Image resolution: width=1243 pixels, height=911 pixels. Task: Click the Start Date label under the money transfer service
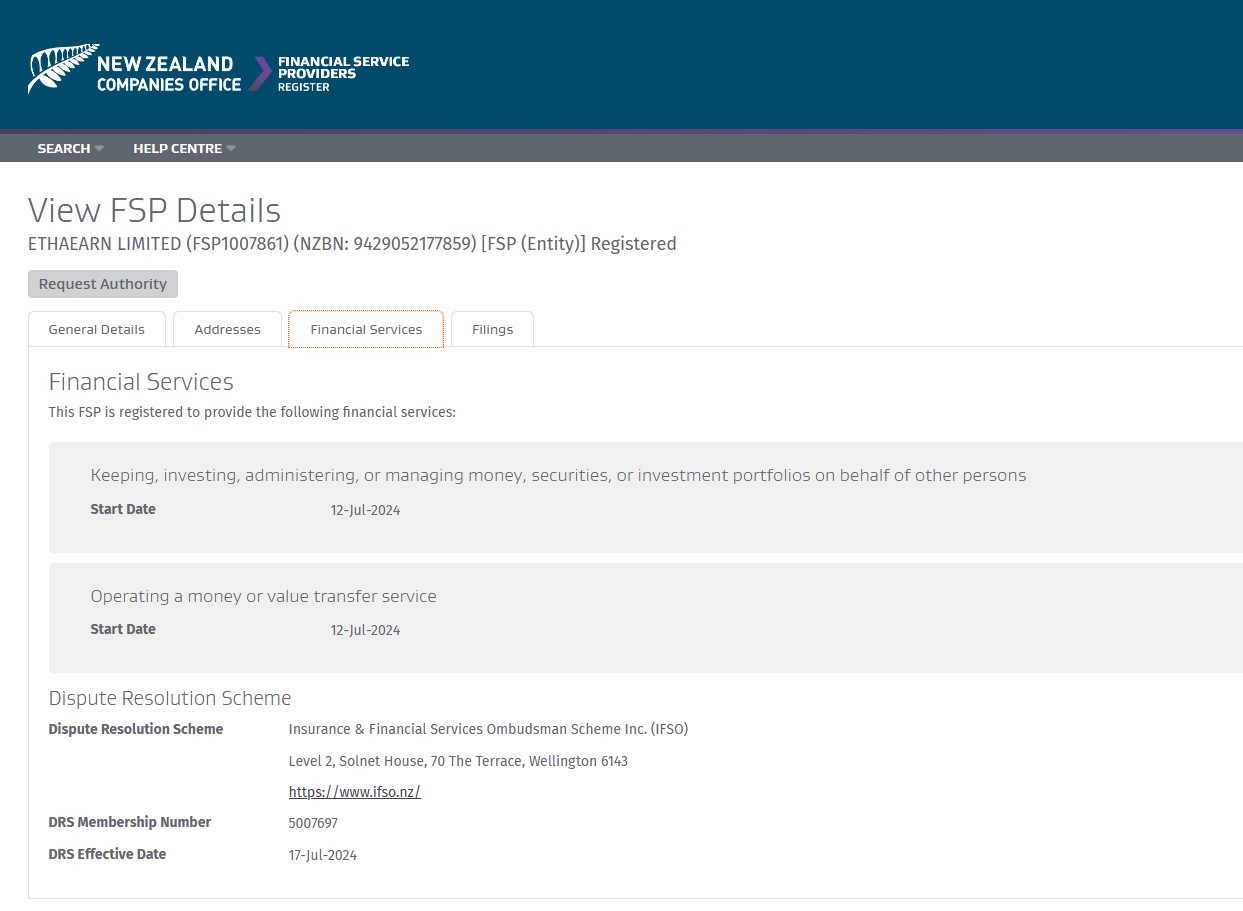click(x=123, y=629)
